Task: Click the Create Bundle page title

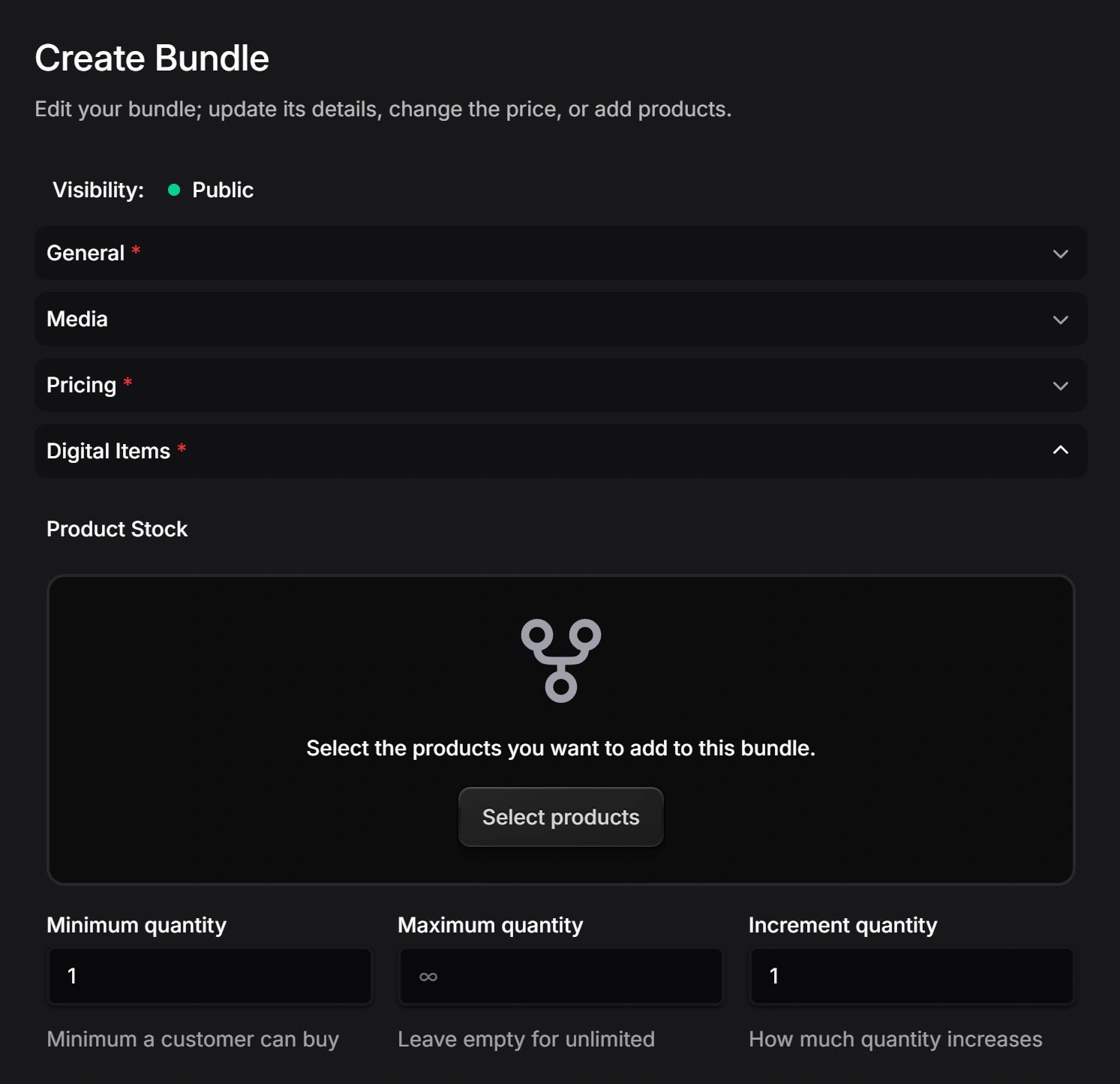Action: (152, 59)
